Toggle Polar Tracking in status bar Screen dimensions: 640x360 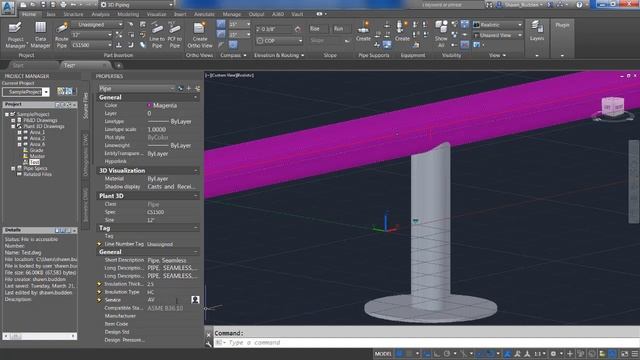447,354
